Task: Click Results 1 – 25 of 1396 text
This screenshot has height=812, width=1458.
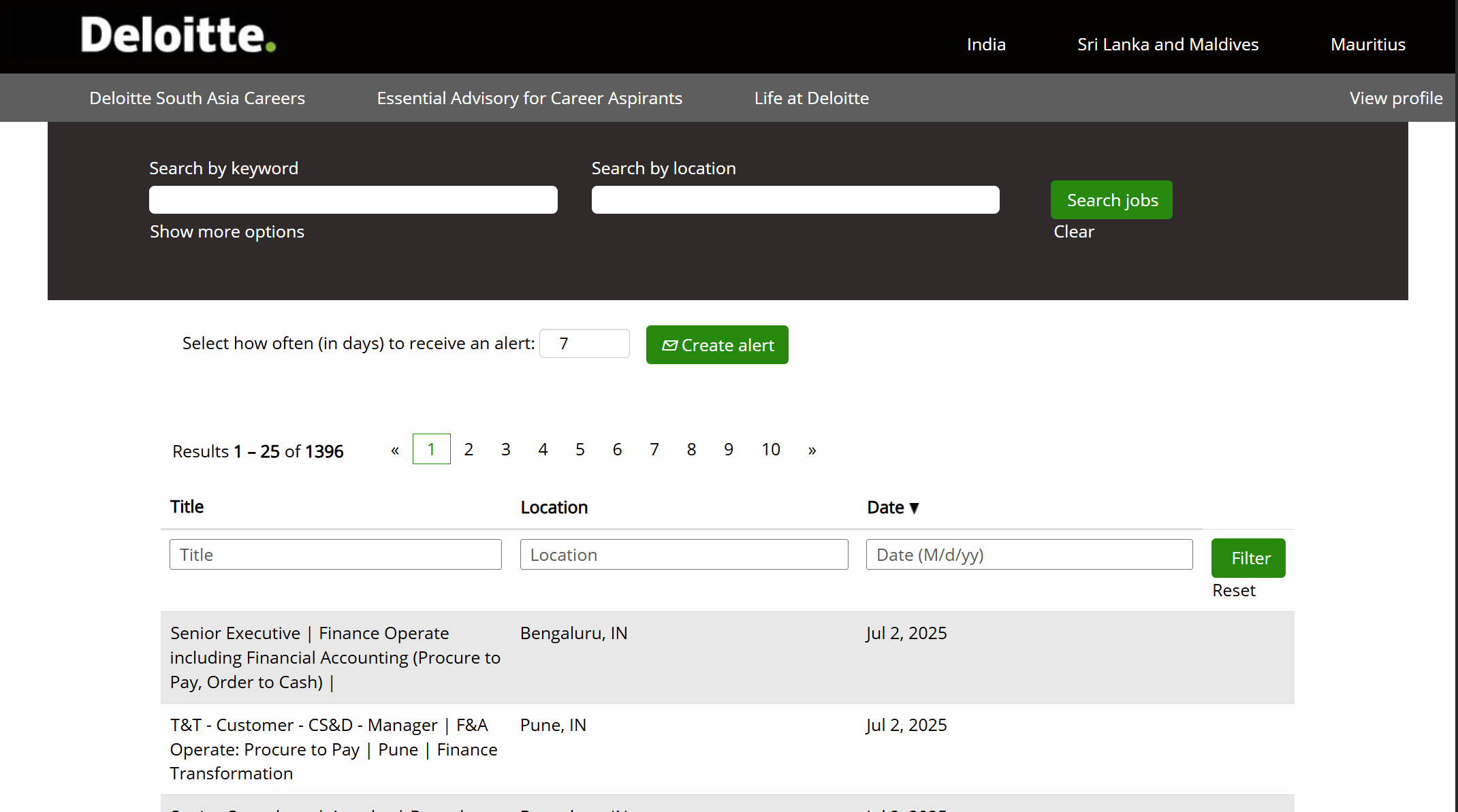Action: click(257, 451)
